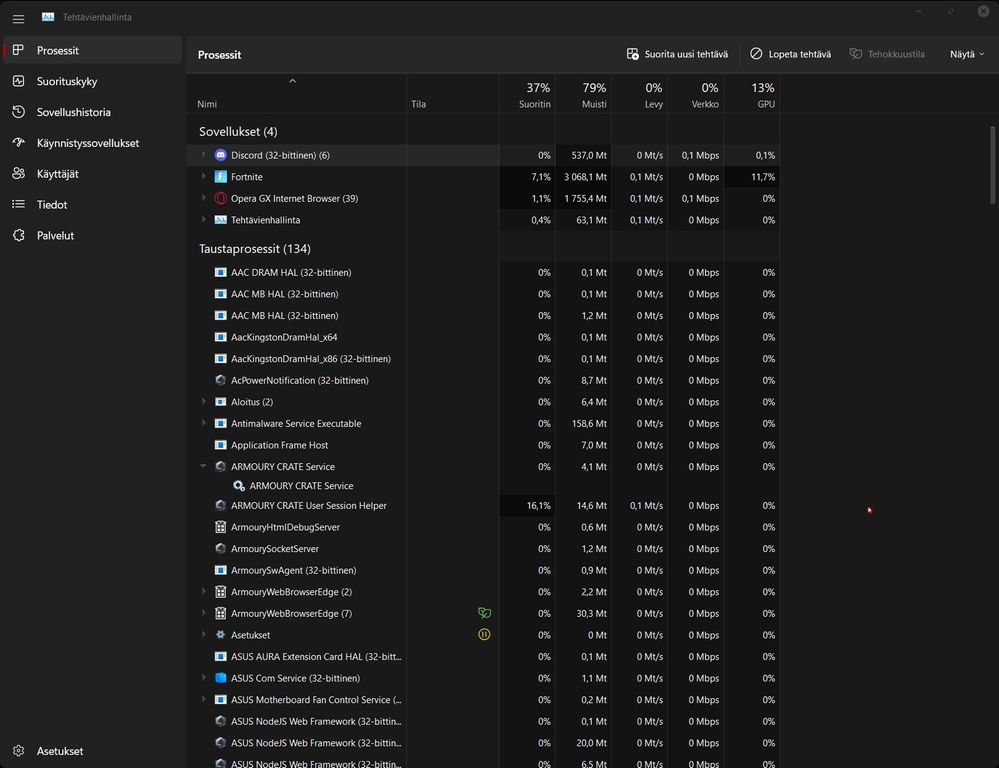This screenshot has height=768, width=999.
Task: Click the ArmourySocketServer icon
Action: (220, 549)
